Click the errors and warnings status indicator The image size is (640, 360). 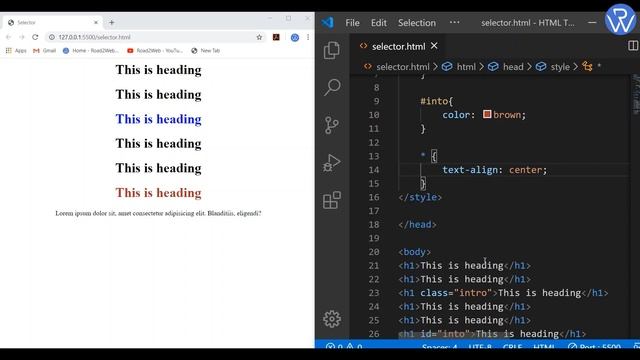click(344, 346)
